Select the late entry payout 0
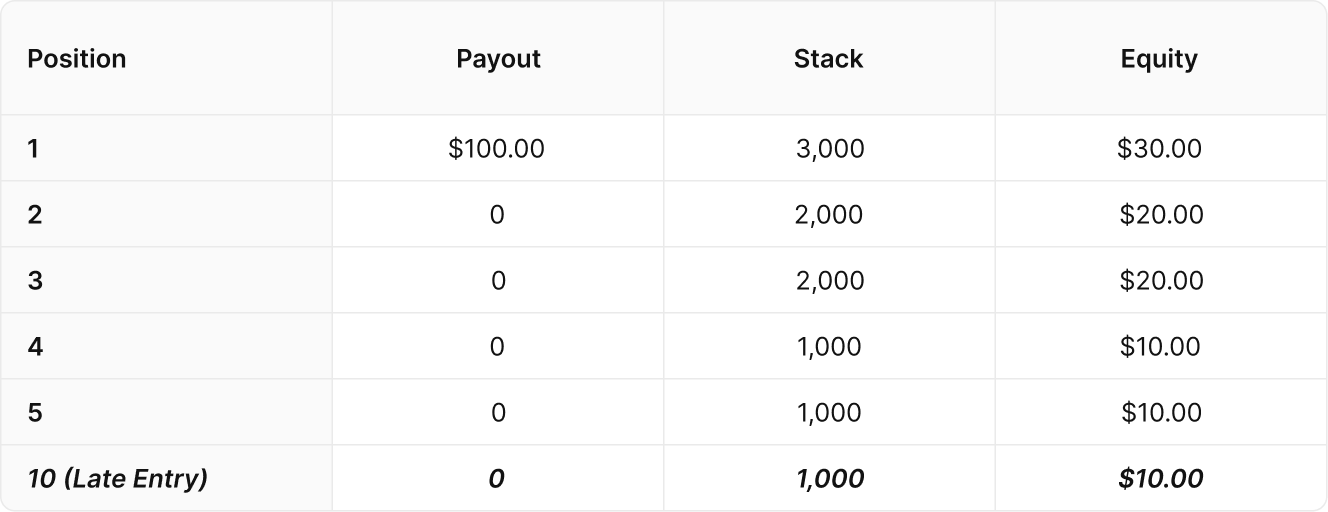The image size is (1328, 512). 496,479
